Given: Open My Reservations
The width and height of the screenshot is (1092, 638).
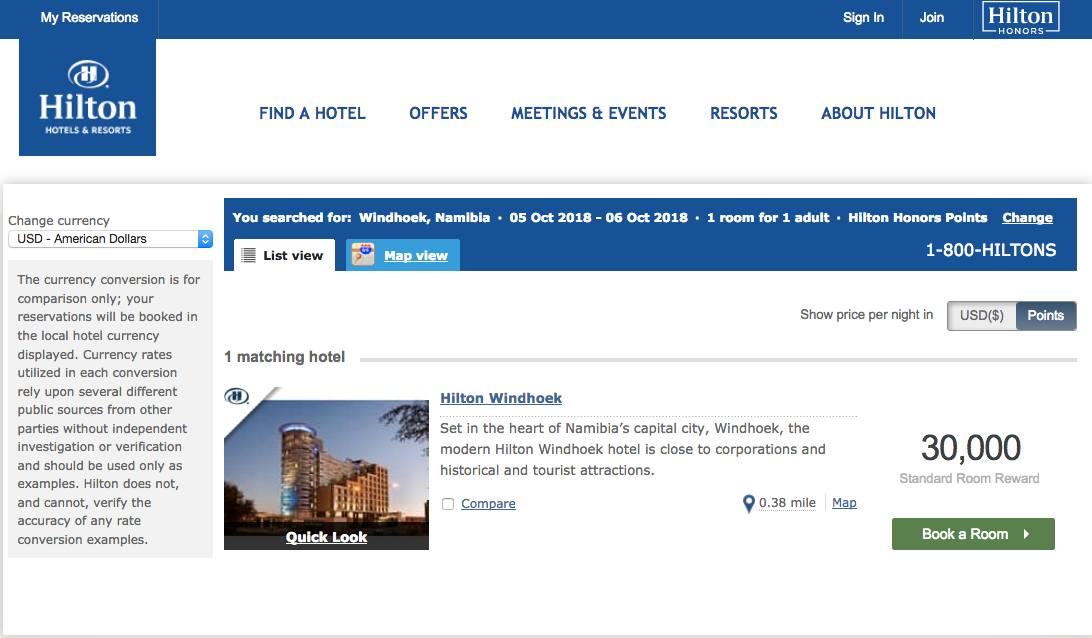Looking at the screenshot, I should pos(89,18).
